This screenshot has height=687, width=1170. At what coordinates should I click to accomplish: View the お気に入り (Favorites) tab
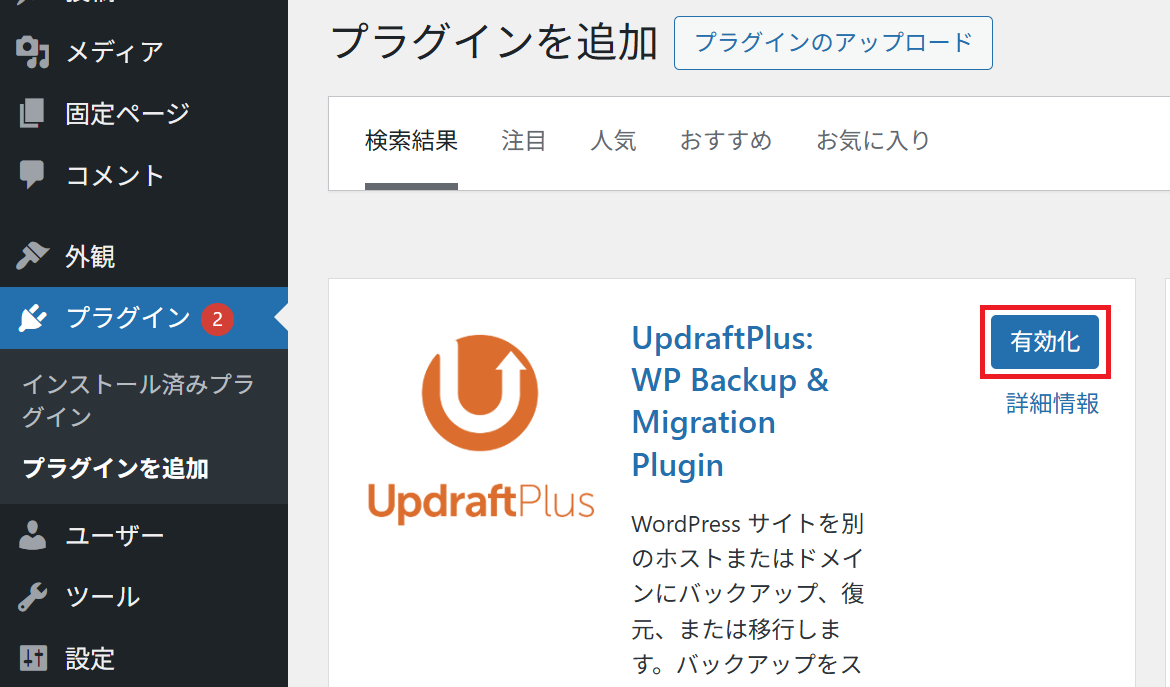(873, 141)
